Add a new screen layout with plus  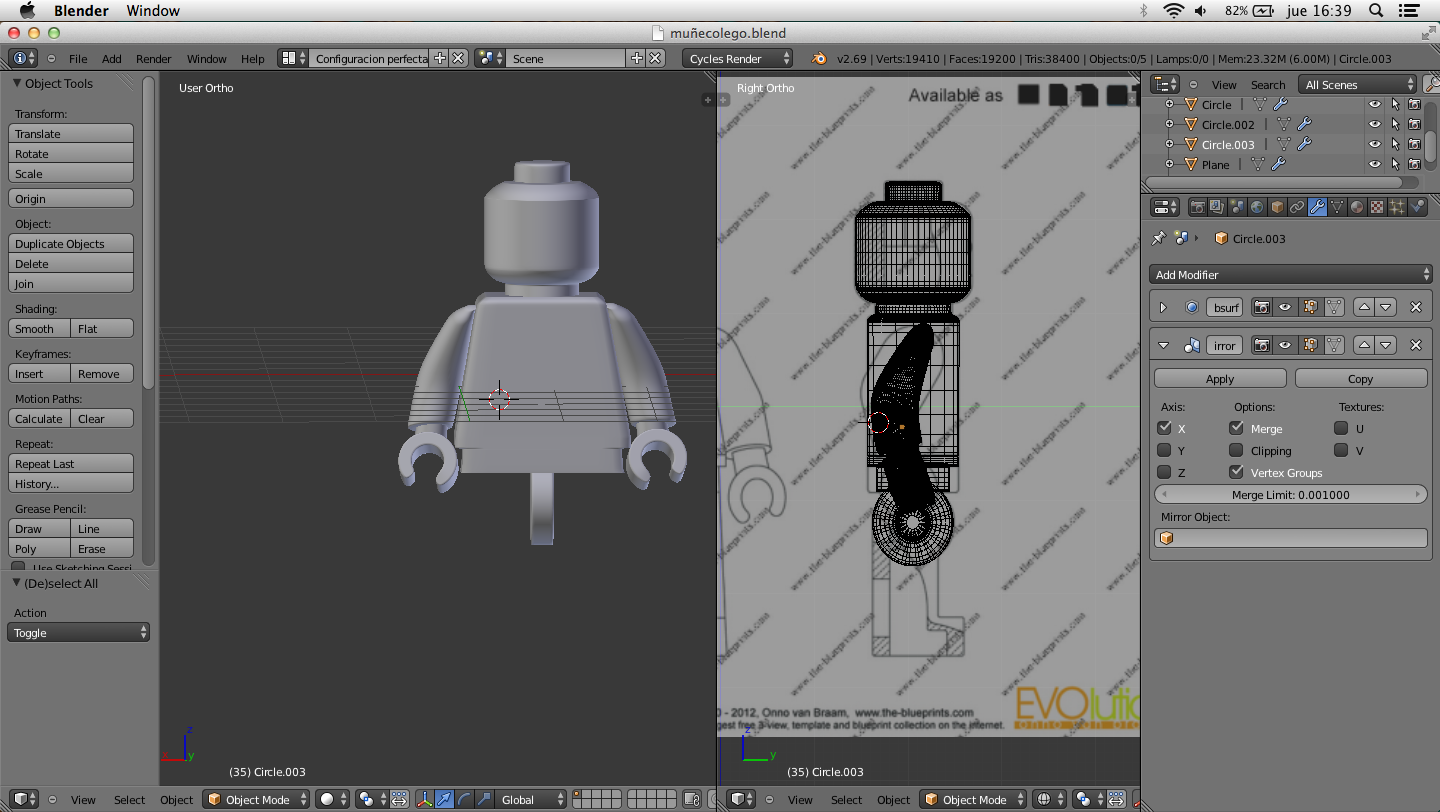tap(439, 58)
